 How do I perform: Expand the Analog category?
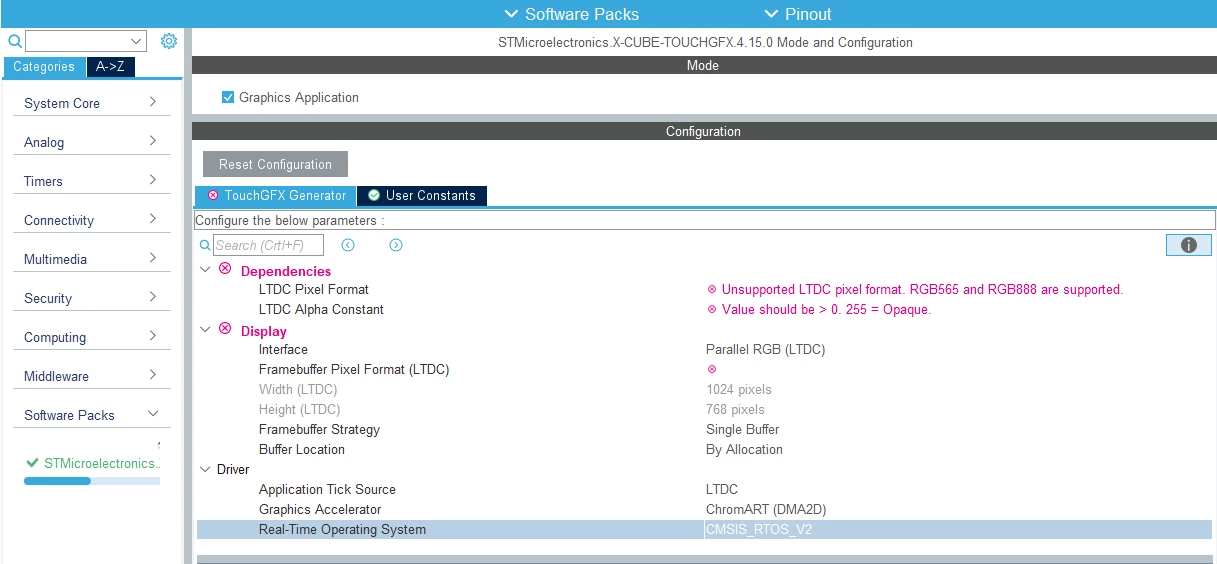[153, 141]
